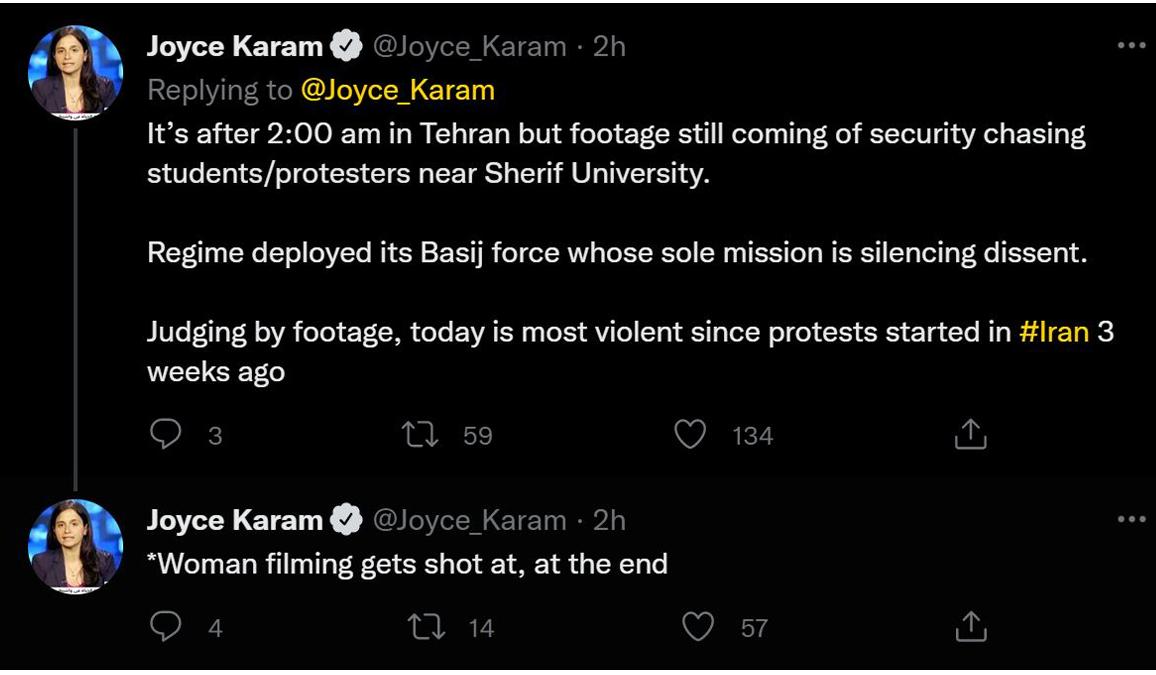The image size is (1156, 675).
Task: Like the tweet with 134 likes
Action: (690, 435)
